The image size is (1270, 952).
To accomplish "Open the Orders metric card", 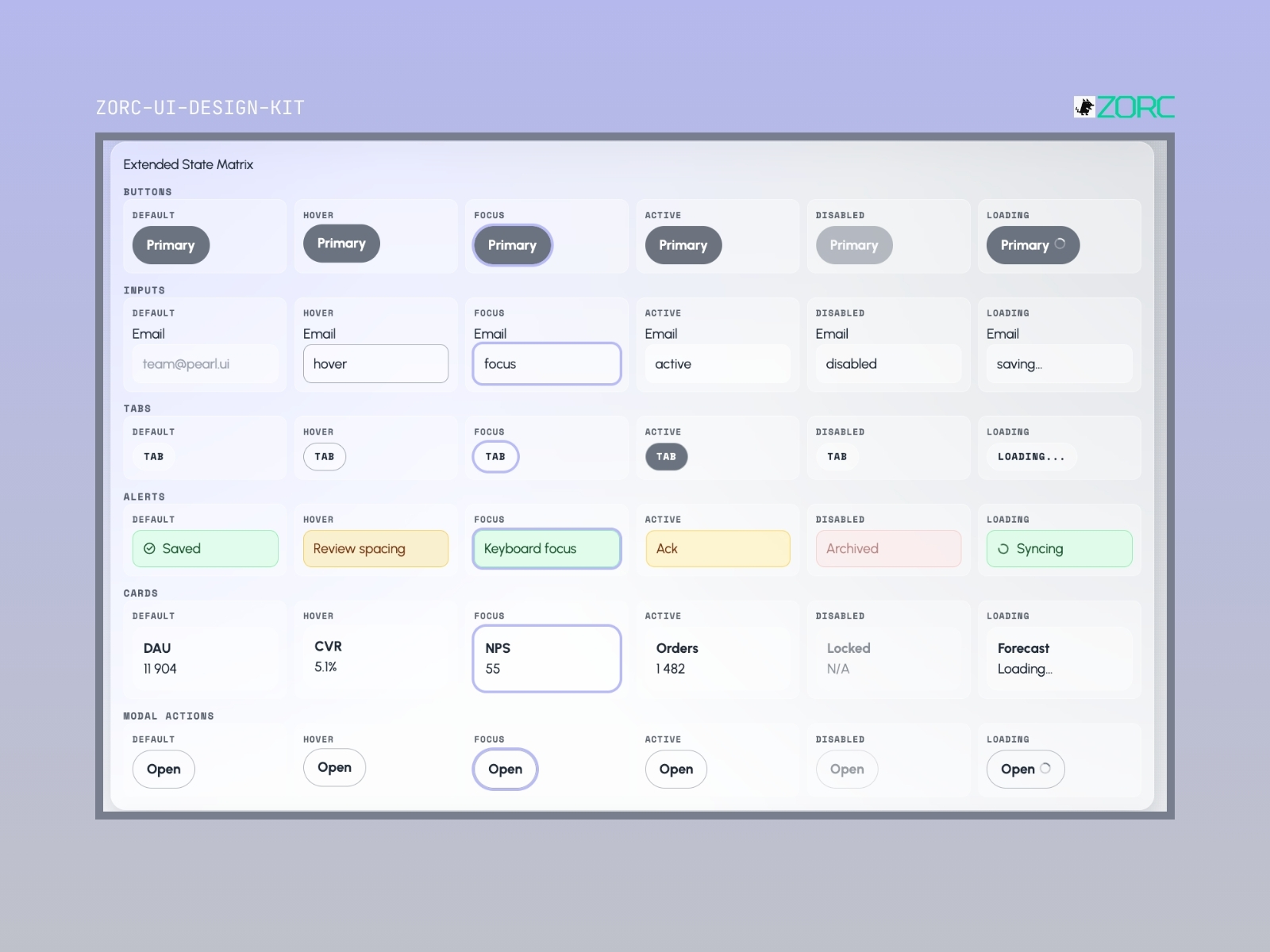I will point(718,658).
